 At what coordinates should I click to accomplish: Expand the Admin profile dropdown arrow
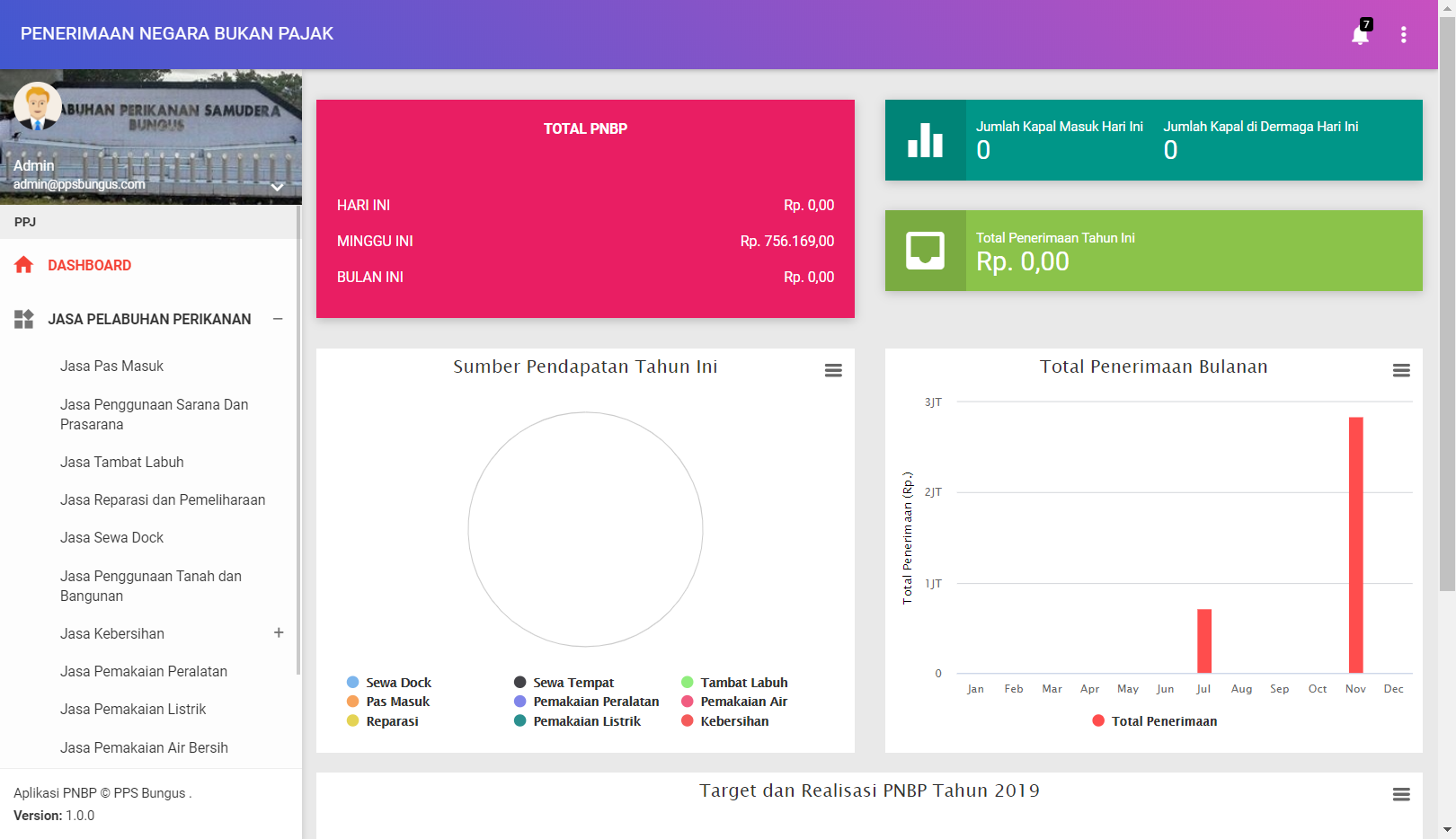pos(278,187)
